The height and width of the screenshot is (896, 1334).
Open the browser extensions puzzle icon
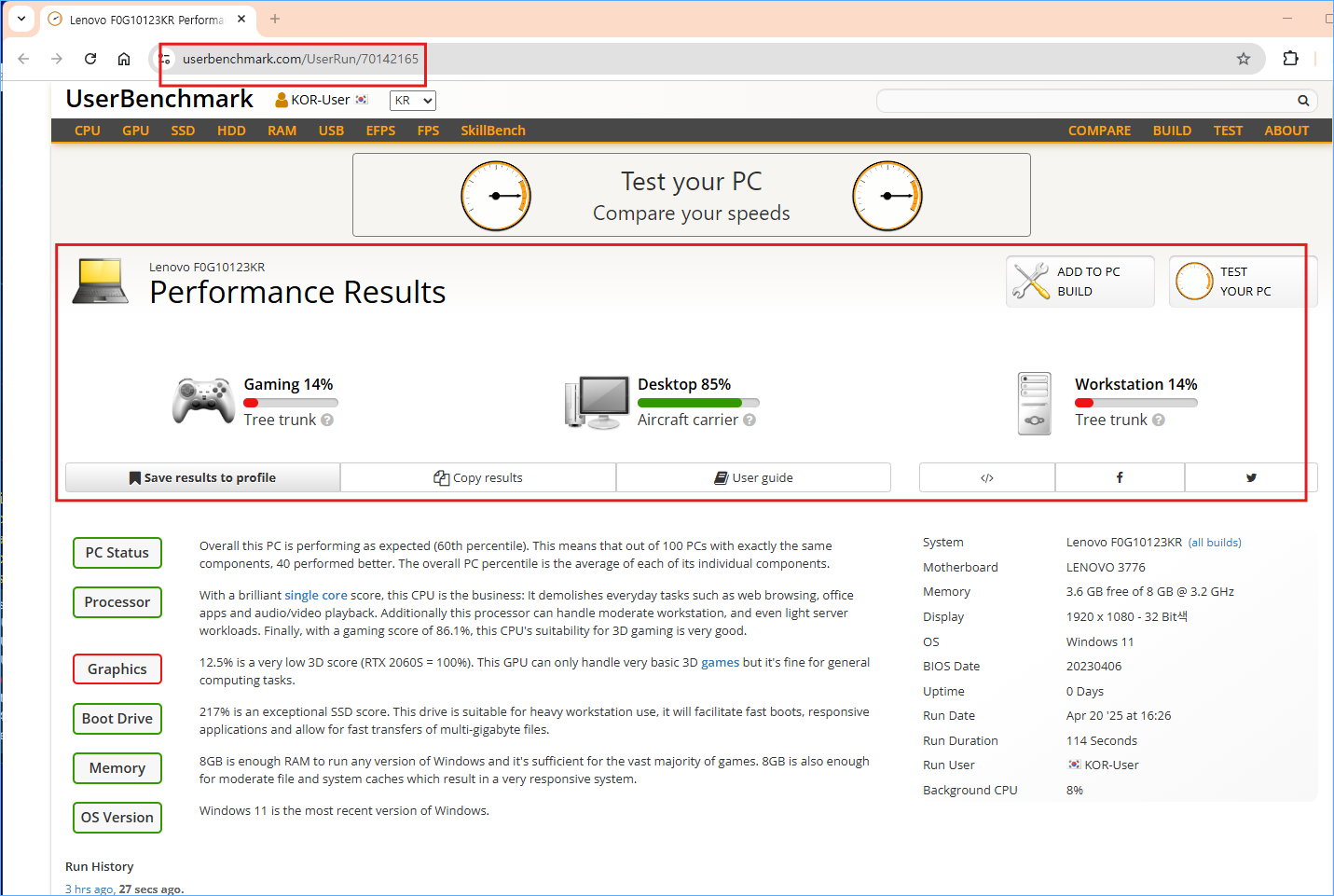1290,58
